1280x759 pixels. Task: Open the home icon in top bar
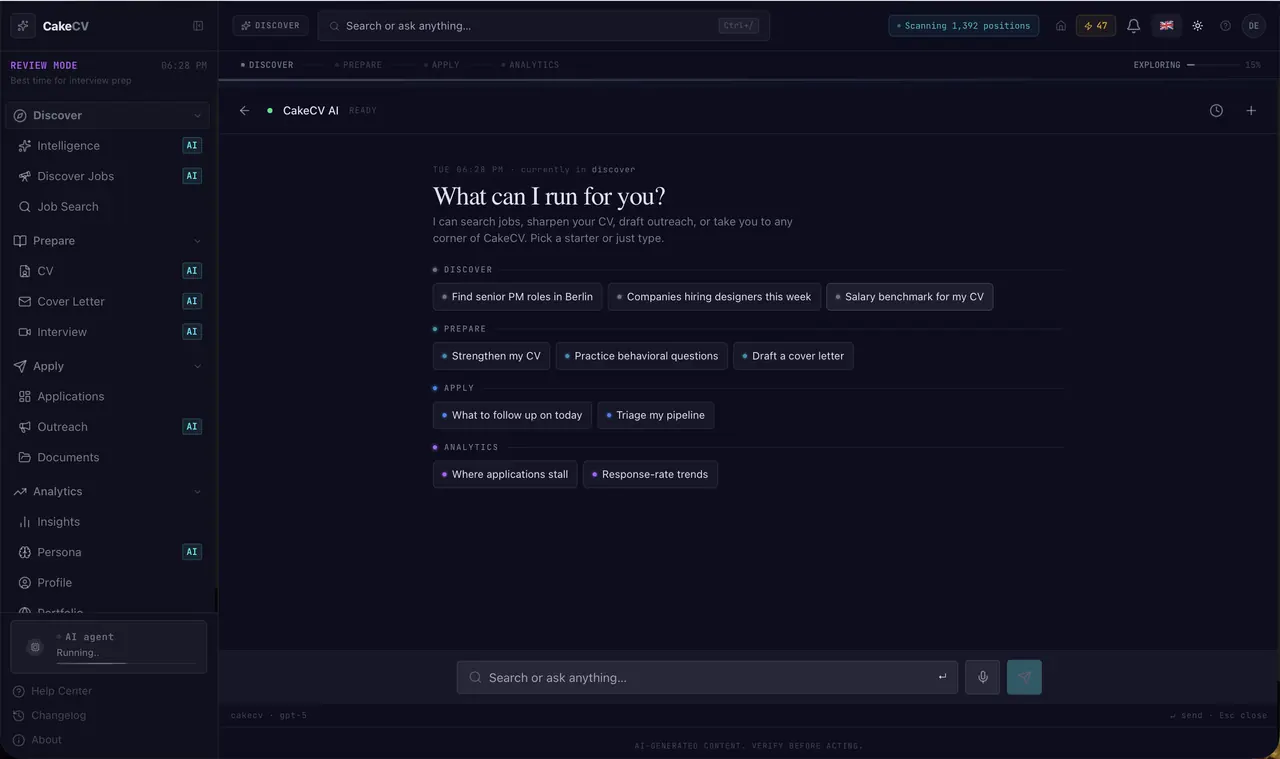click(x=1061, y=26)
